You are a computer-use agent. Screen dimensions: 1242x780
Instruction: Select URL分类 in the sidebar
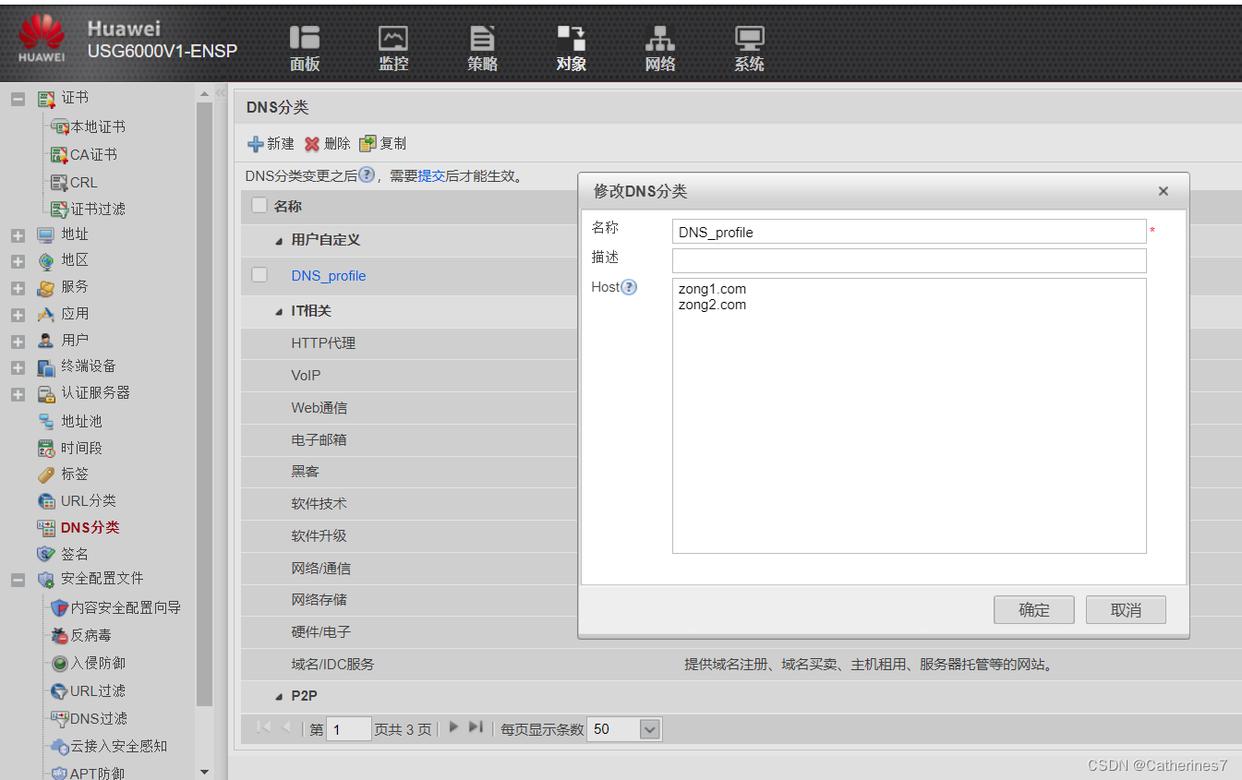[87, 501]
